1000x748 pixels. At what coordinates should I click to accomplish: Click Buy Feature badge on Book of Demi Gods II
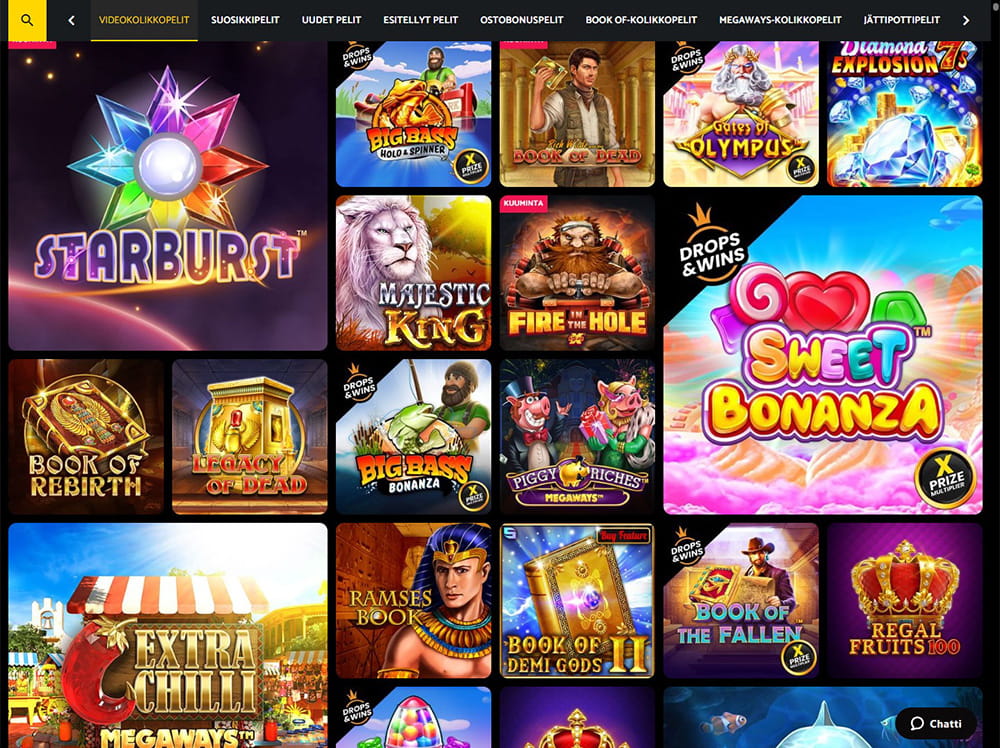coord(623,536)
